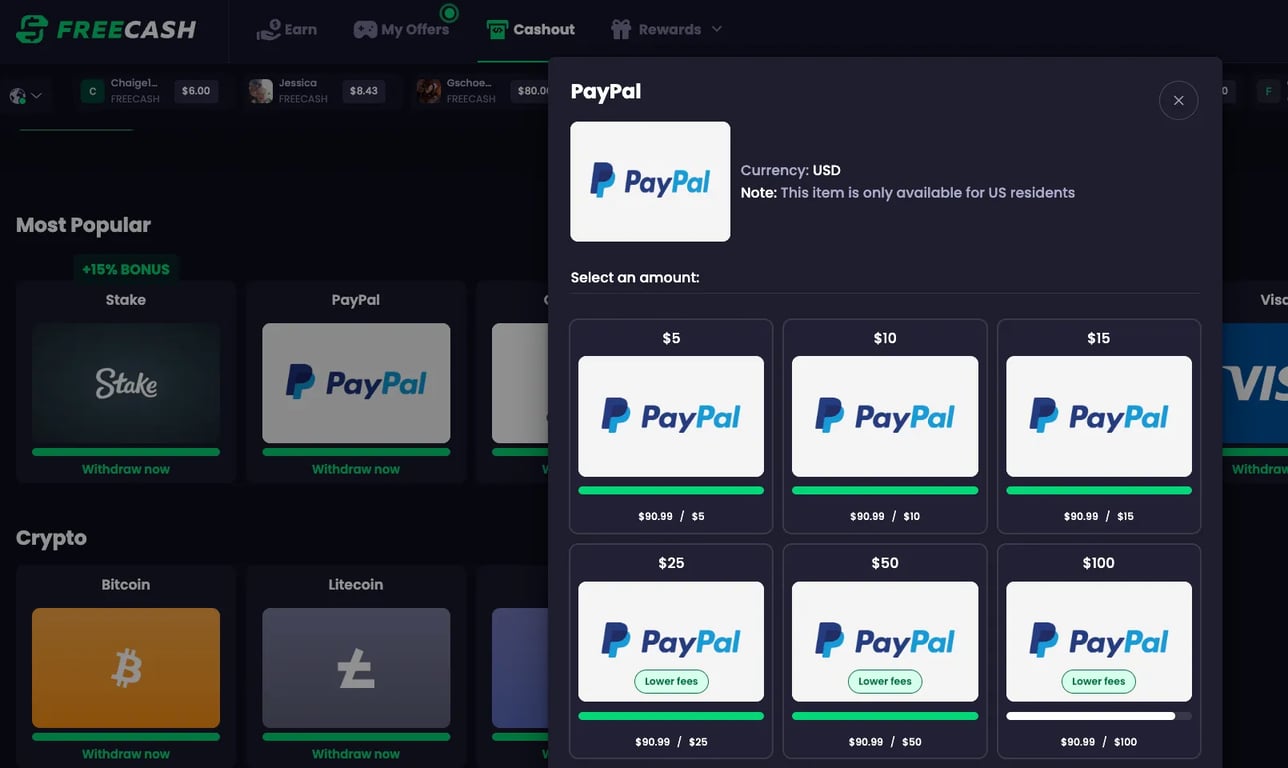Click the PayPal card in Most Popular
This screenshot has height=768, width=1288.
[x=356, y=383]
